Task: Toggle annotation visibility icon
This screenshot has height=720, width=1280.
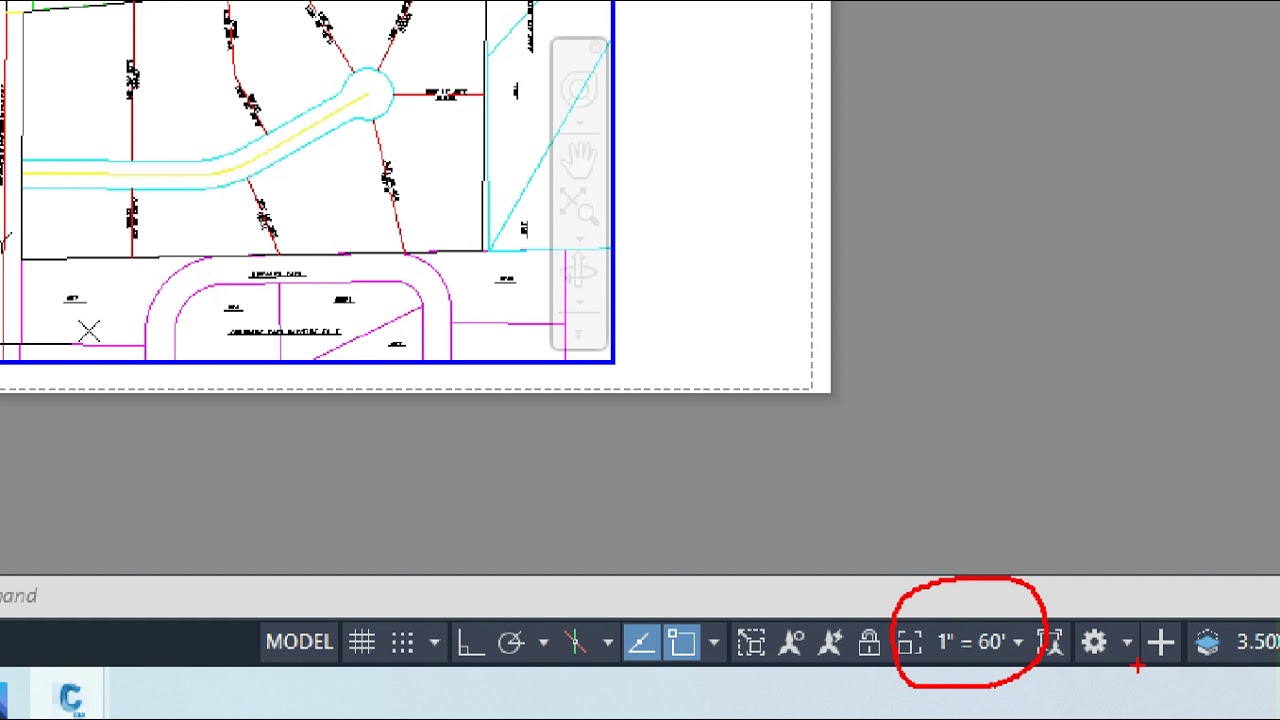Action: pyautogui.click(x=791, y=642)
